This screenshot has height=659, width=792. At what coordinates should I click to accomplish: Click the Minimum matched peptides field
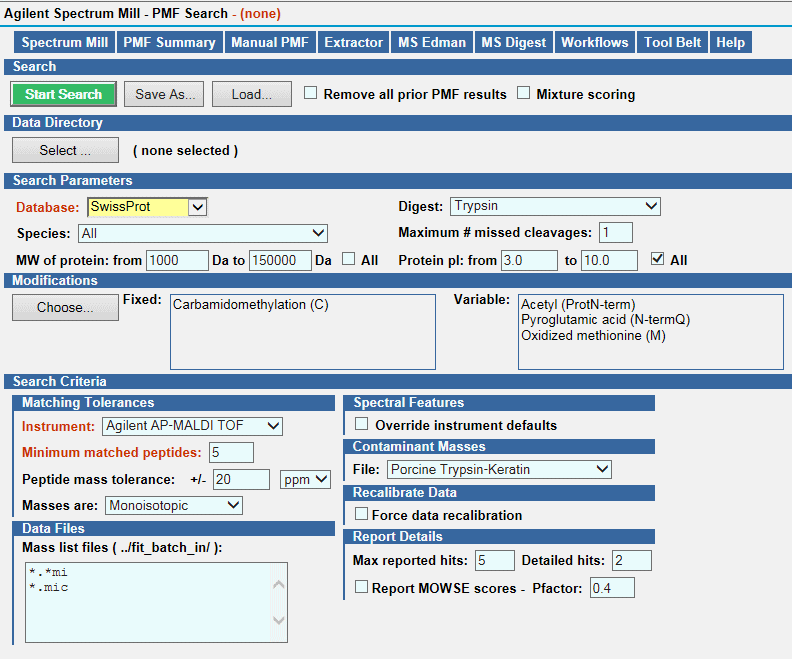[231, 452]
